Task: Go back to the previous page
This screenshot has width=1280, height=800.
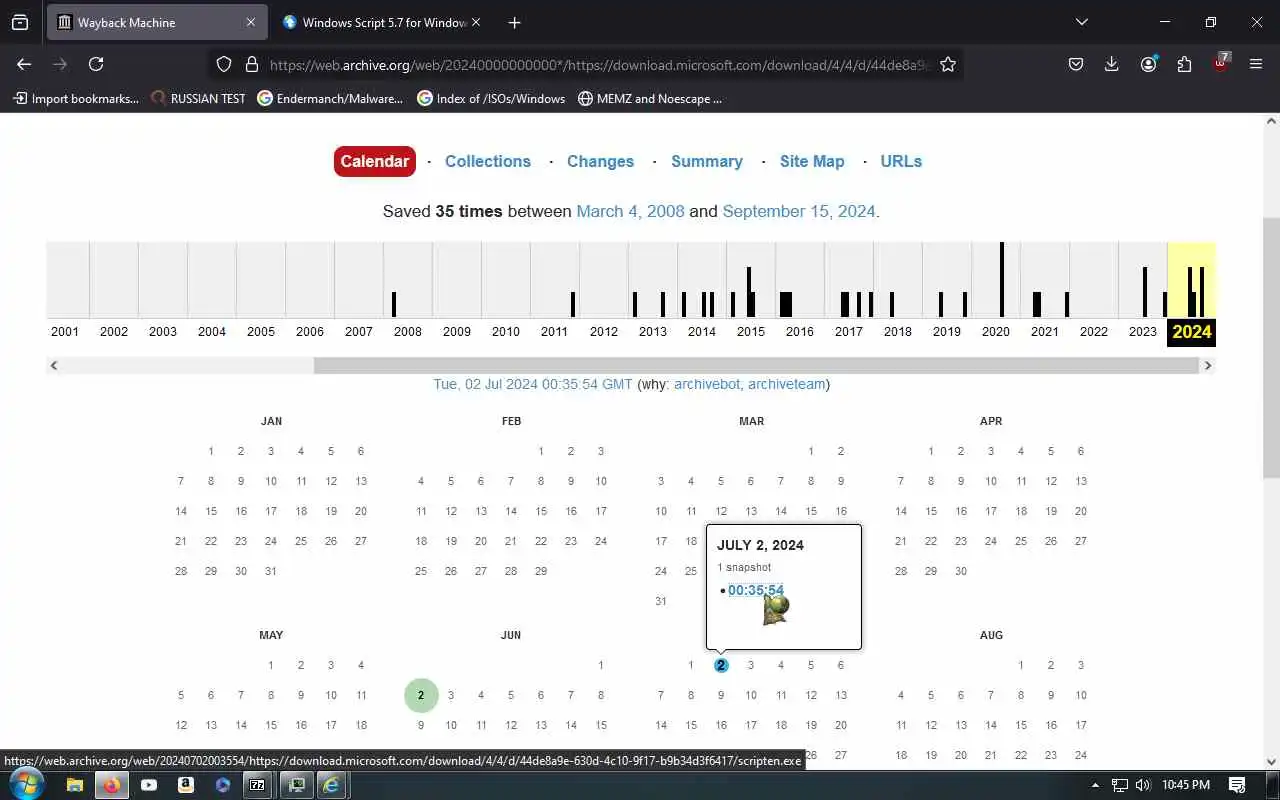Action: coord(24,64)
